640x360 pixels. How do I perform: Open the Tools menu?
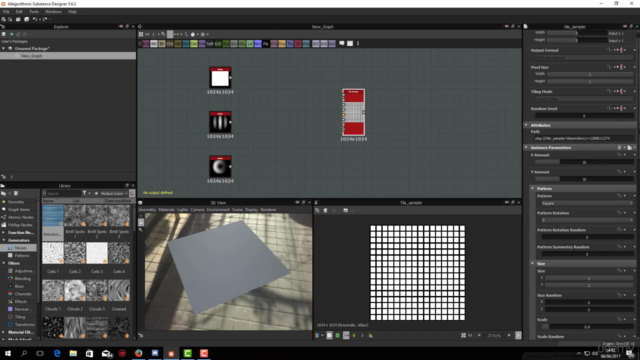pyautogui.click(x=34, y=12)
